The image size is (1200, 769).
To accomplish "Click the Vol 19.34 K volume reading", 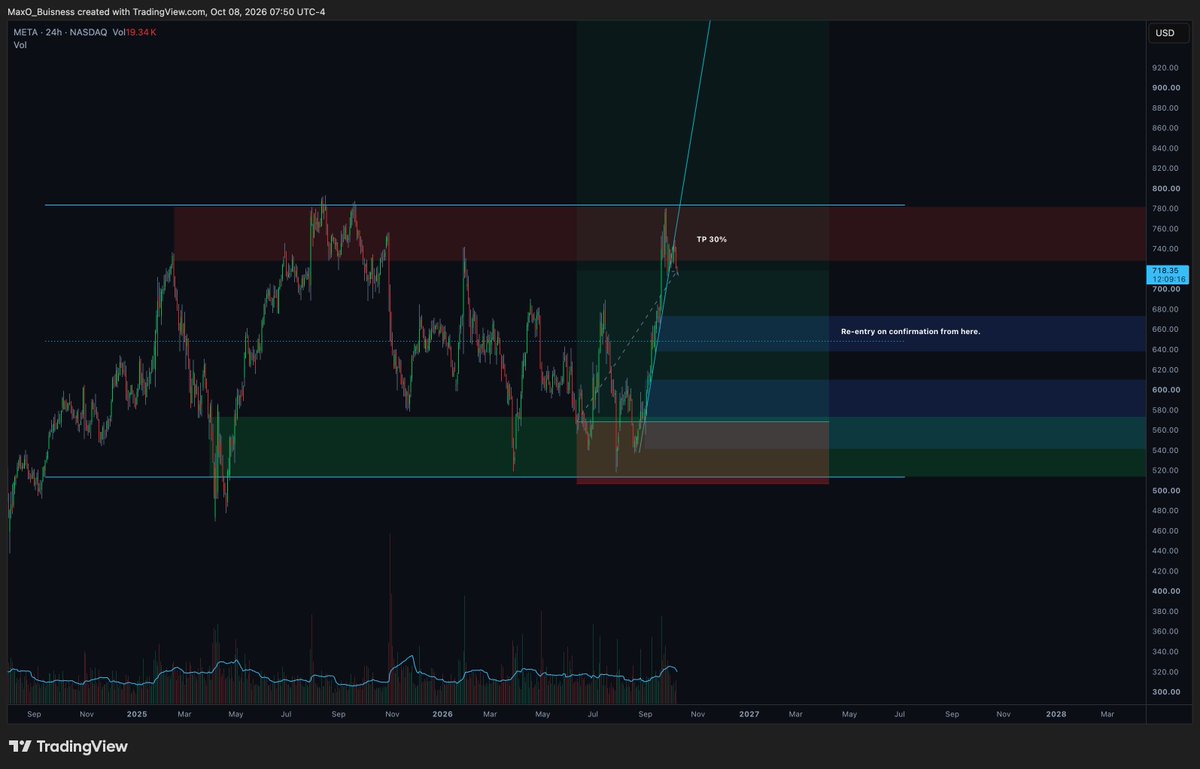I will click(x=134, y=33).
